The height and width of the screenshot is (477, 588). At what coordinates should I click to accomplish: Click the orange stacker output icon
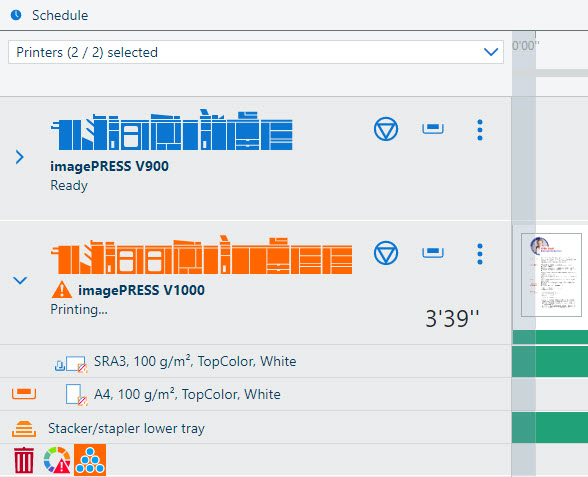24,429
